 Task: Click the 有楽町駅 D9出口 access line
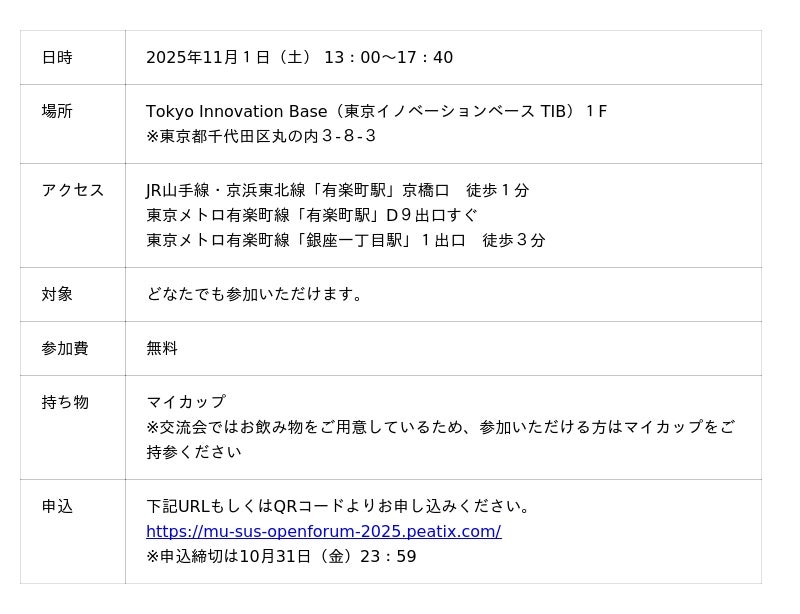(311, 215)
